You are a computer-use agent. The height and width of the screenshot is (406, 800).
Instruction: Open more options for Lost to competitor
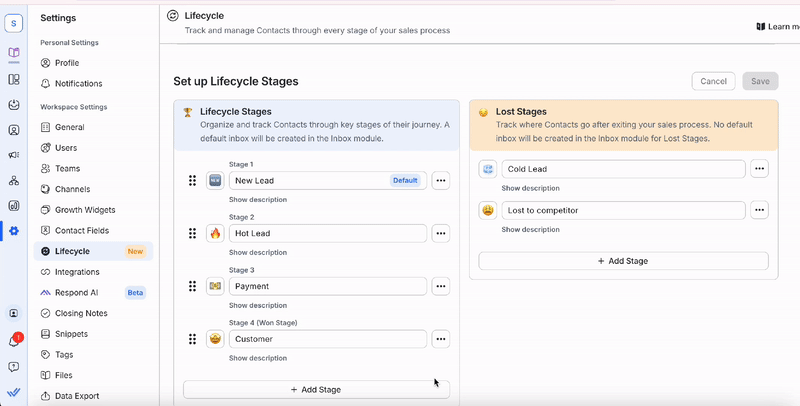tap(759, 210)
